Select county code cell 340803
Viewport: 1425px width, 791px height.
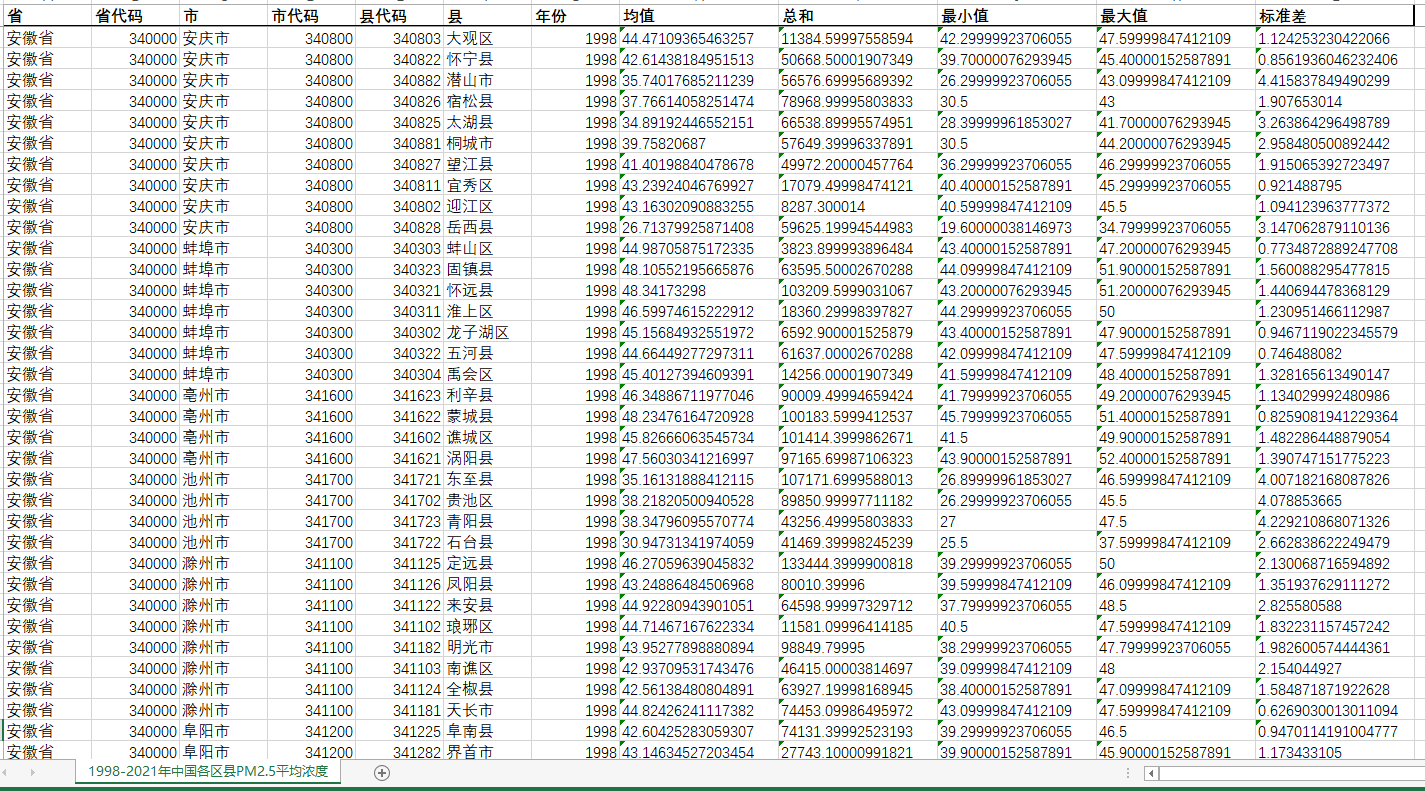[x=400, y=38]
